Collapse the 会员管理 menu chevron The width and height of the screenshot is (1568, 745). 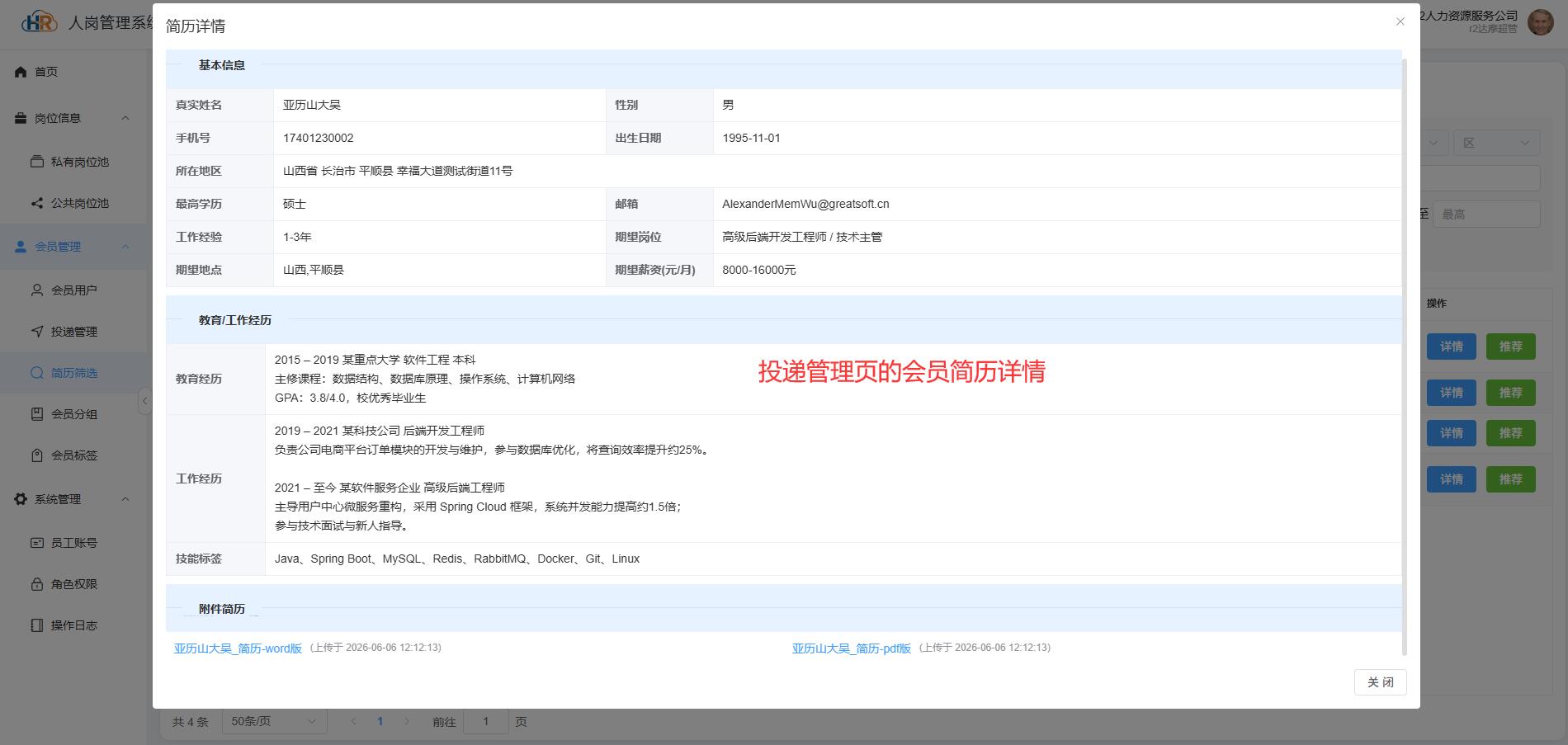(x=125, y=247)
